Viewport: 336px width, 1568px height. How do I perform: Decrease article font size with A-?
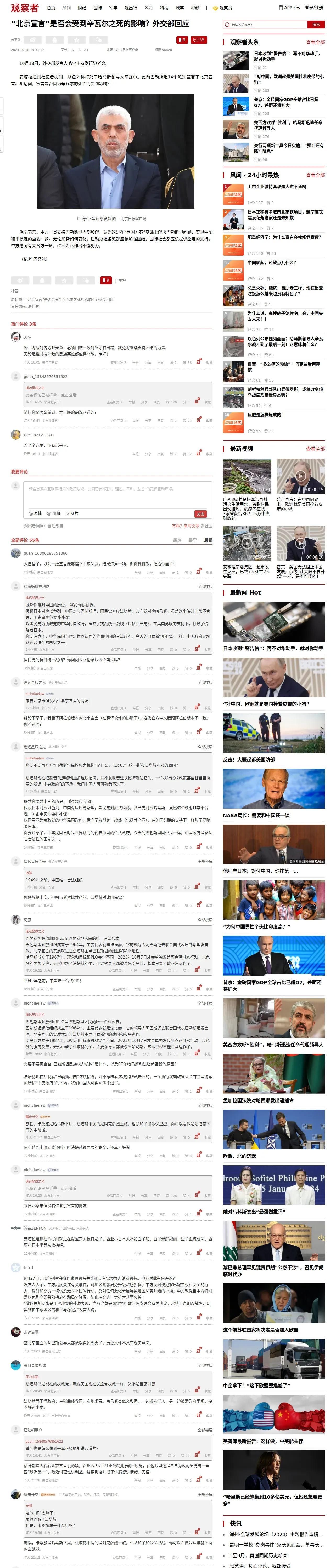(73, 50)
